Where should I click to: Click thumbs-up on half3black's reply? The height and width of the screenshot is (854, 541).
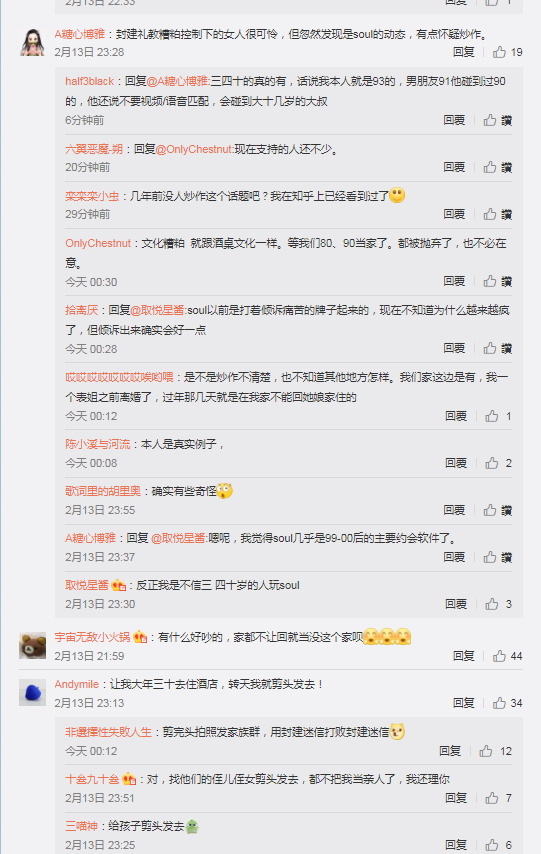coord(490,120)
